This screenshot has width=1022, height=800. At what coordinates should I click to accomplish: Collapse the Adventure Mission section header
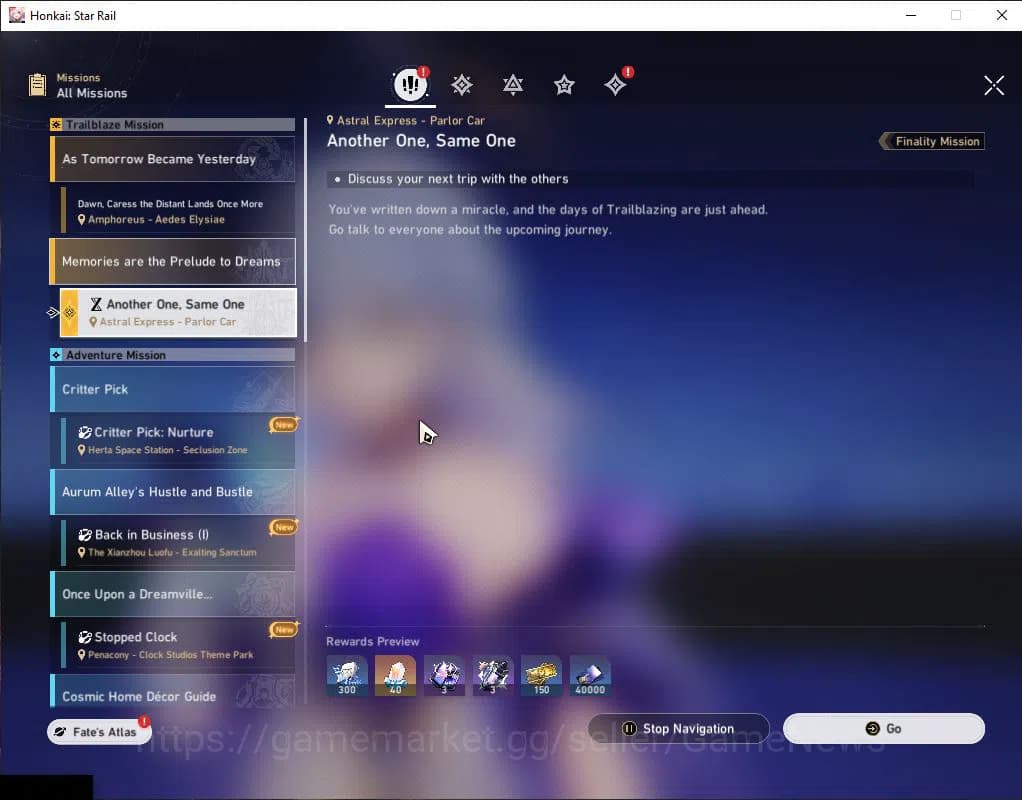point(173,355)
